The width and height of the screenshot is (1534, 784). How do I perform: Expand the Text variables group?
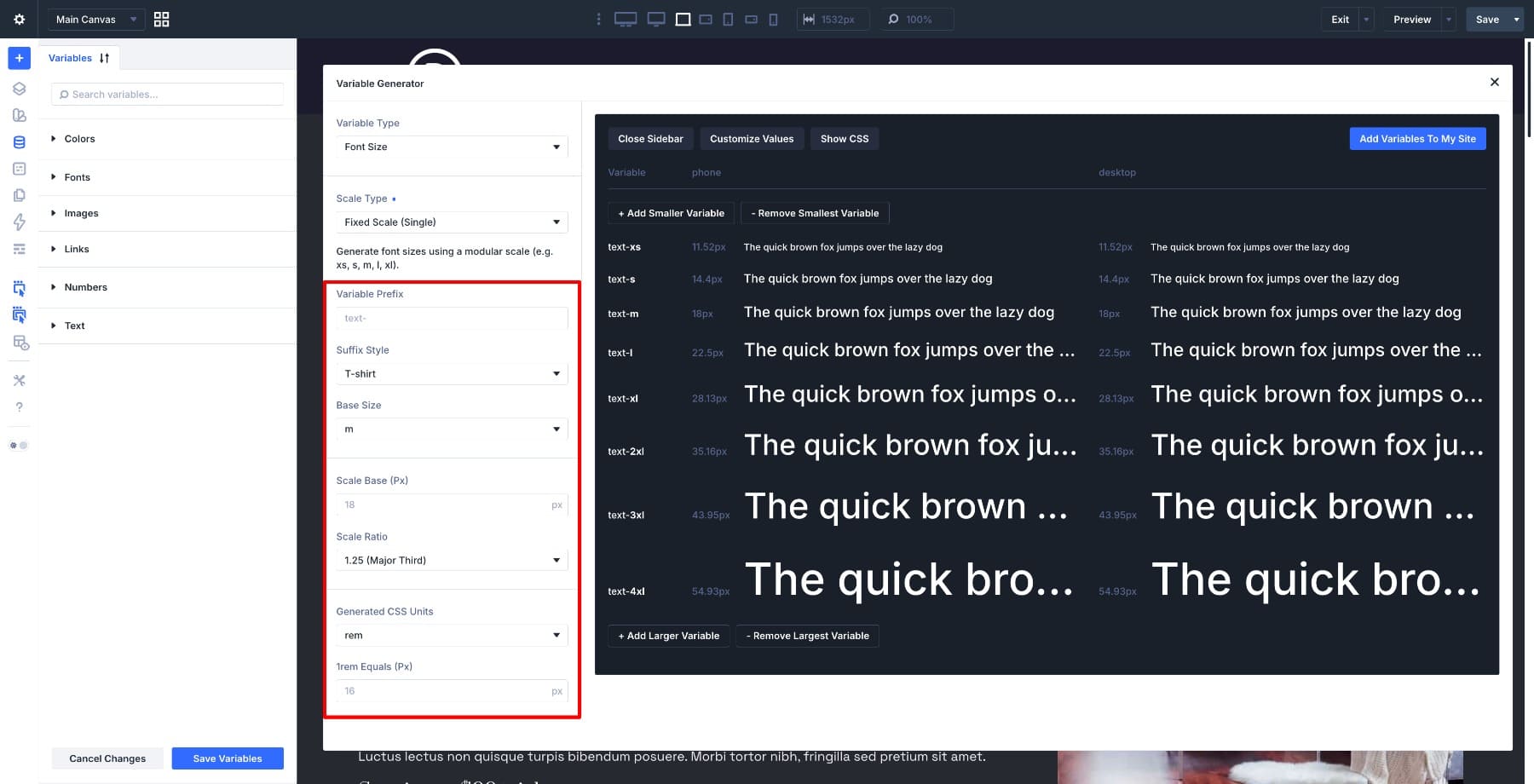tap(167, 326)
